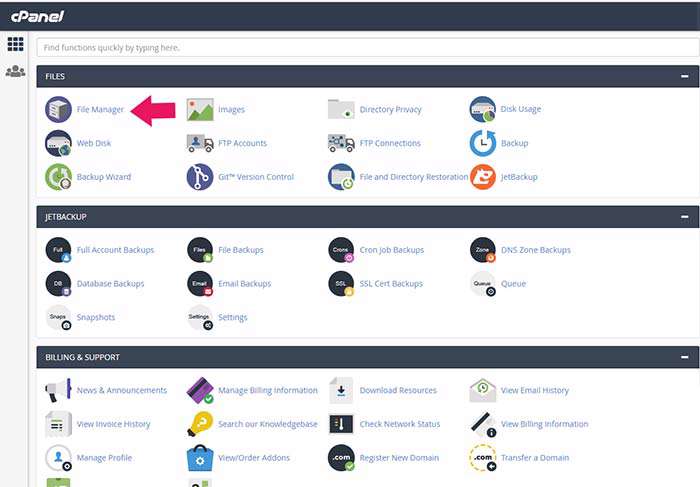Open the FTP Connections icon
The width and height of the screenshot is (700, 487).
point(341,143)
